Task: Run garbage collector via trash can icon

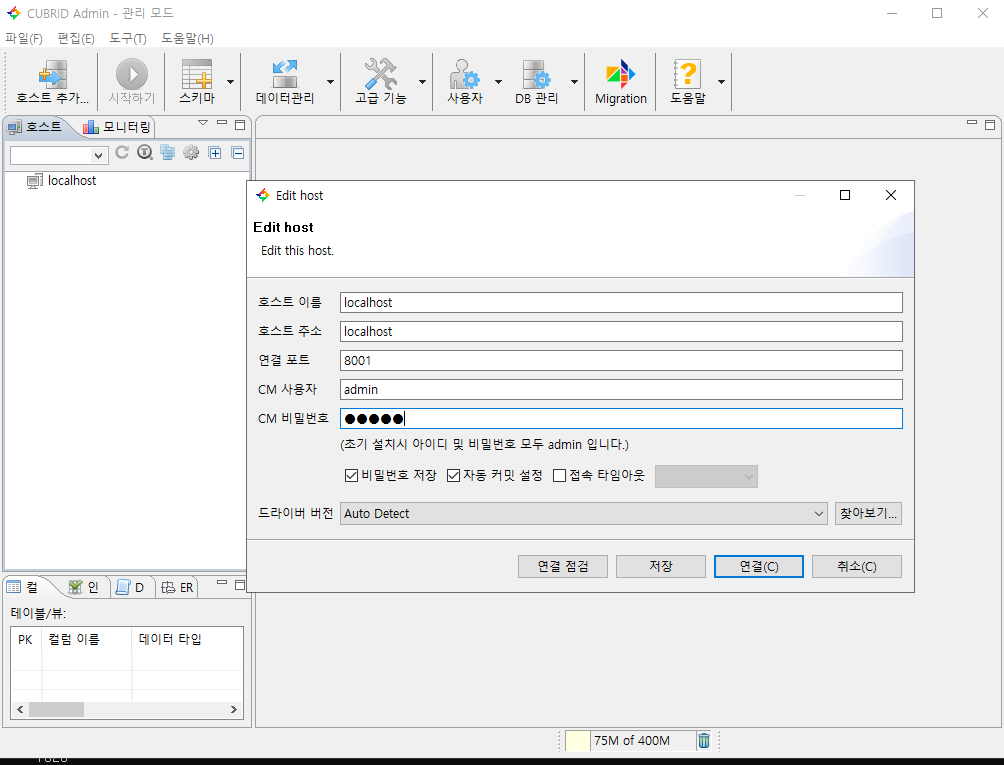Action: (704, 740)
